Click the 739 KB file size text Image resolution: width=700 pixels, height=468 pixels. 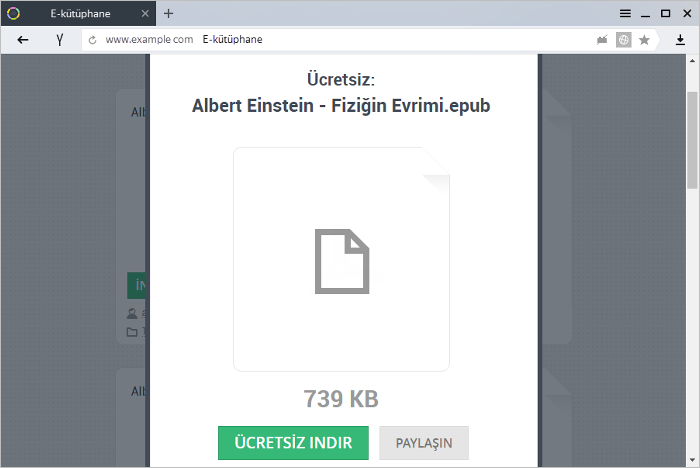[x=341, y=399]
